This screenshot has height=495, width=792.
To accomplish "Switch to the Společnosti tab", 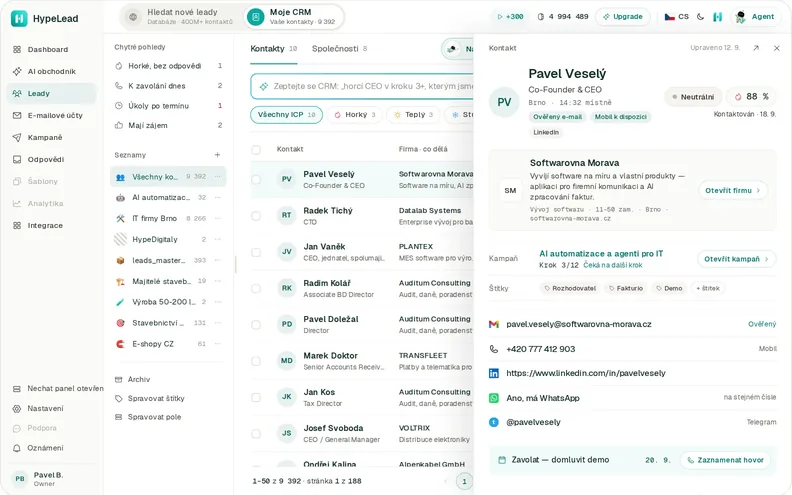I will (x=339, y=49).
